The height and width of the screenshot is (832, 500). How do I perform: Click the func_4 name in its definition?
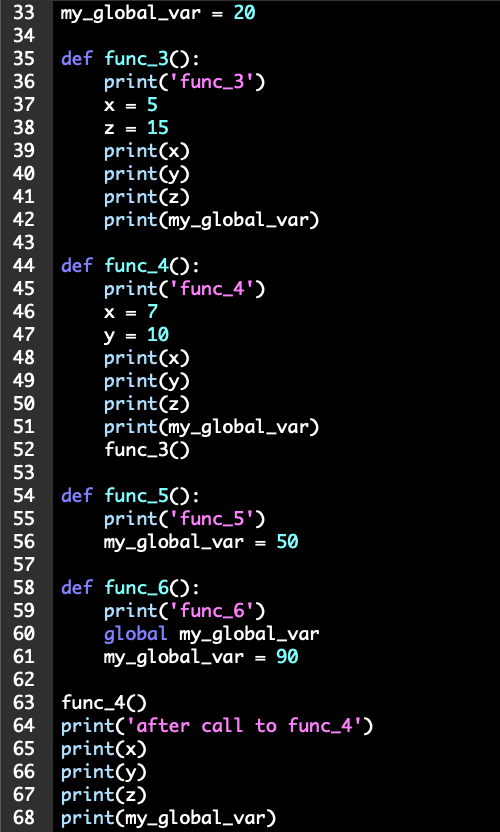(136, 265)
